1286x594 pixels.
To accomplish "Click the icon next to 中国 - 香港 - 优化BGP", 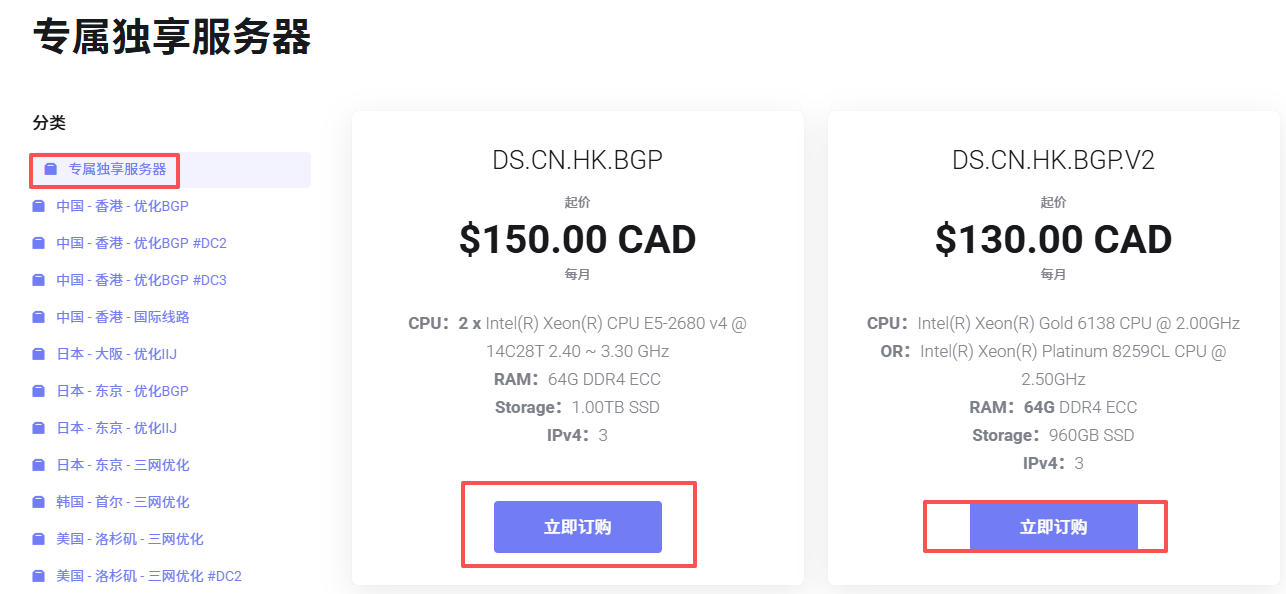I will 39,207.
